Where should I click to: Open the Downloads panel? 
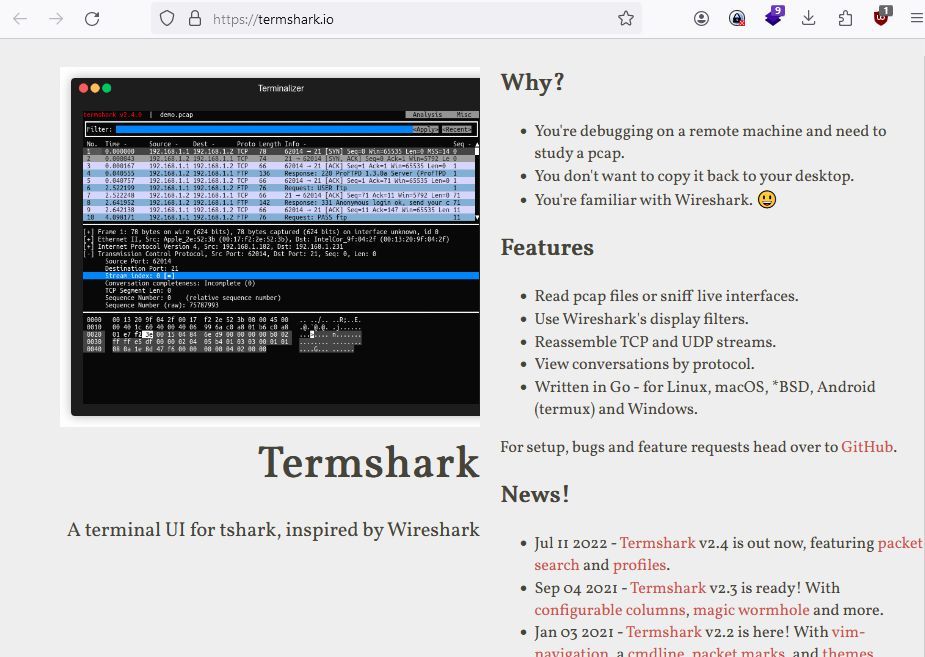(809, 19)
